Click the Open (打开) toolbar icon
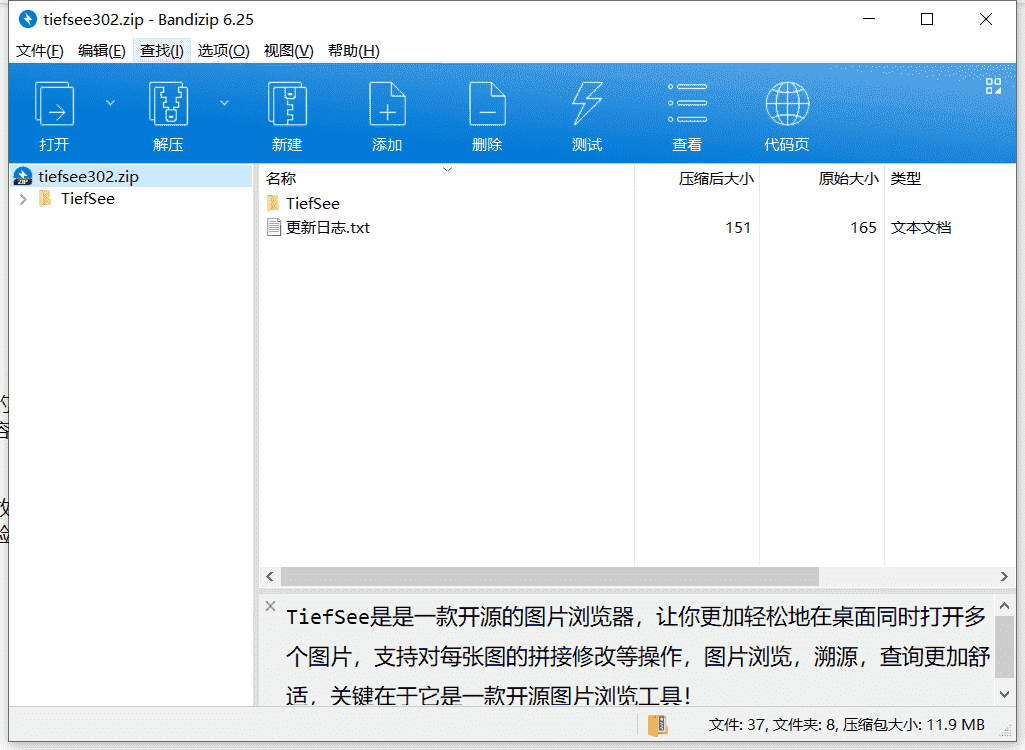The height and width of the screenshot is (750, 1025). tap(54, 104)
